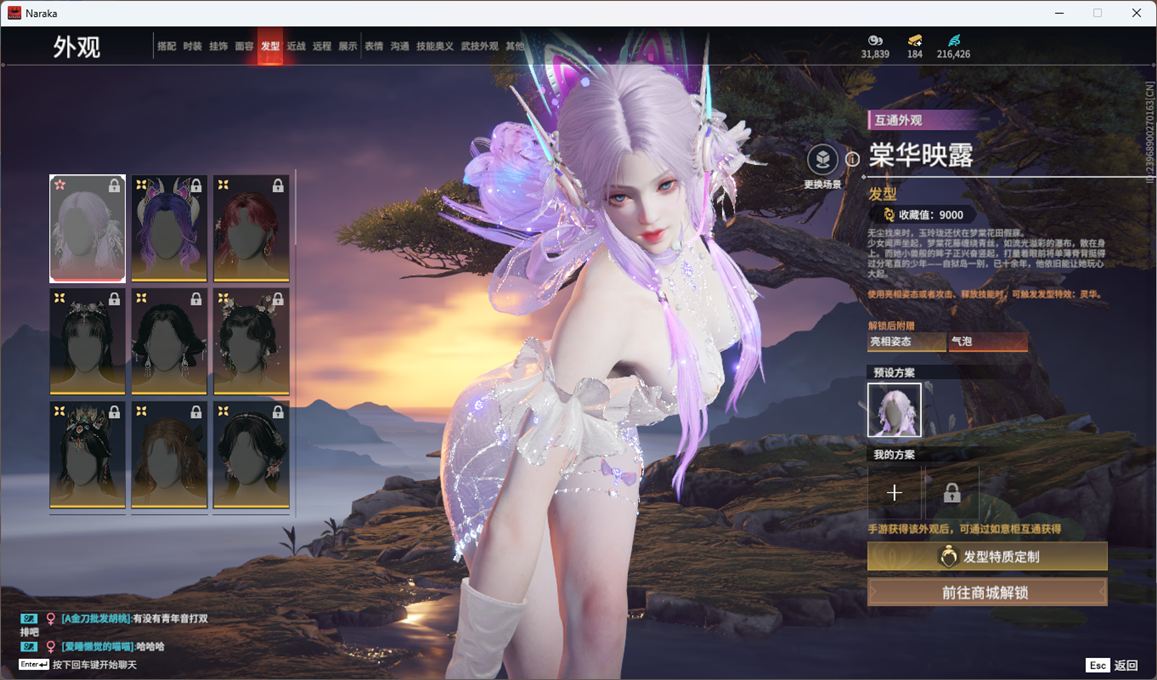Switch to the 远程 tab
The width and height of the screenshot is (1157, 680).
pos(322,46)
